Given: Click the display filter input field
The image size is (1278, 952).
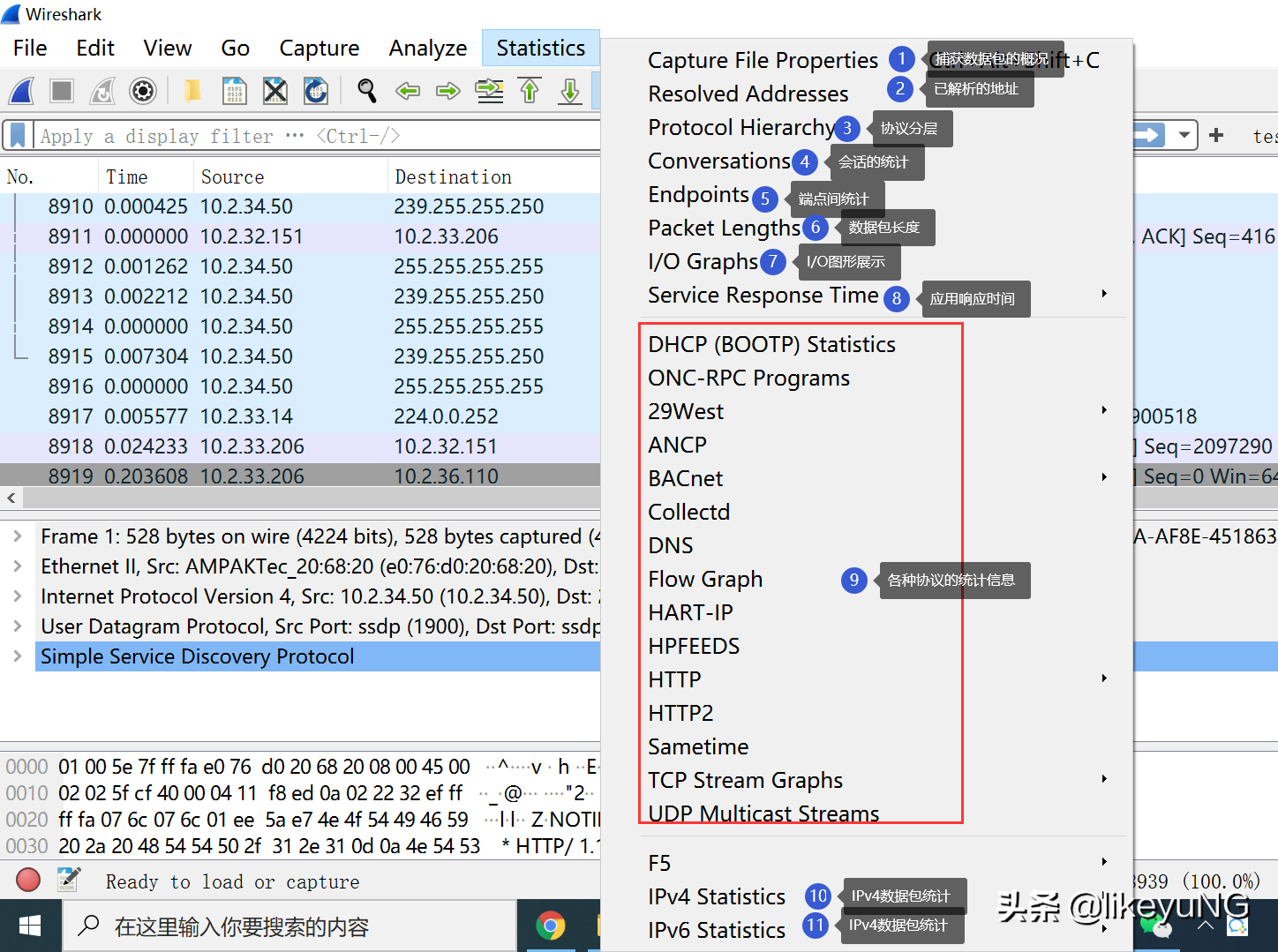Looking at the screenshot, I should [318, 136].
